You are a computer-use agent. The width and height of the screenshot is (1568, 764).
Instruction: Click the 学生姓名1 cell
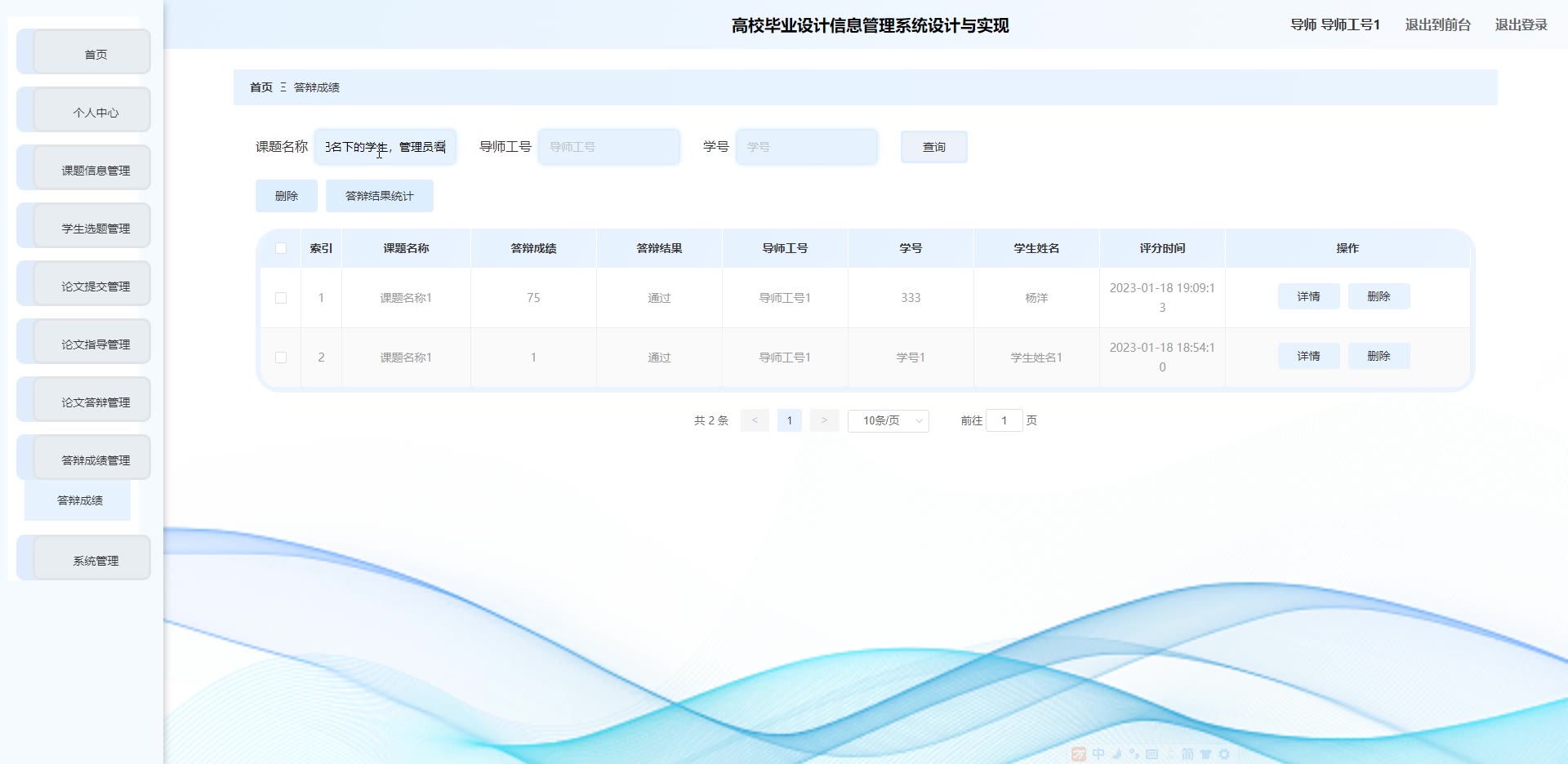click(x=1037, y=358)
